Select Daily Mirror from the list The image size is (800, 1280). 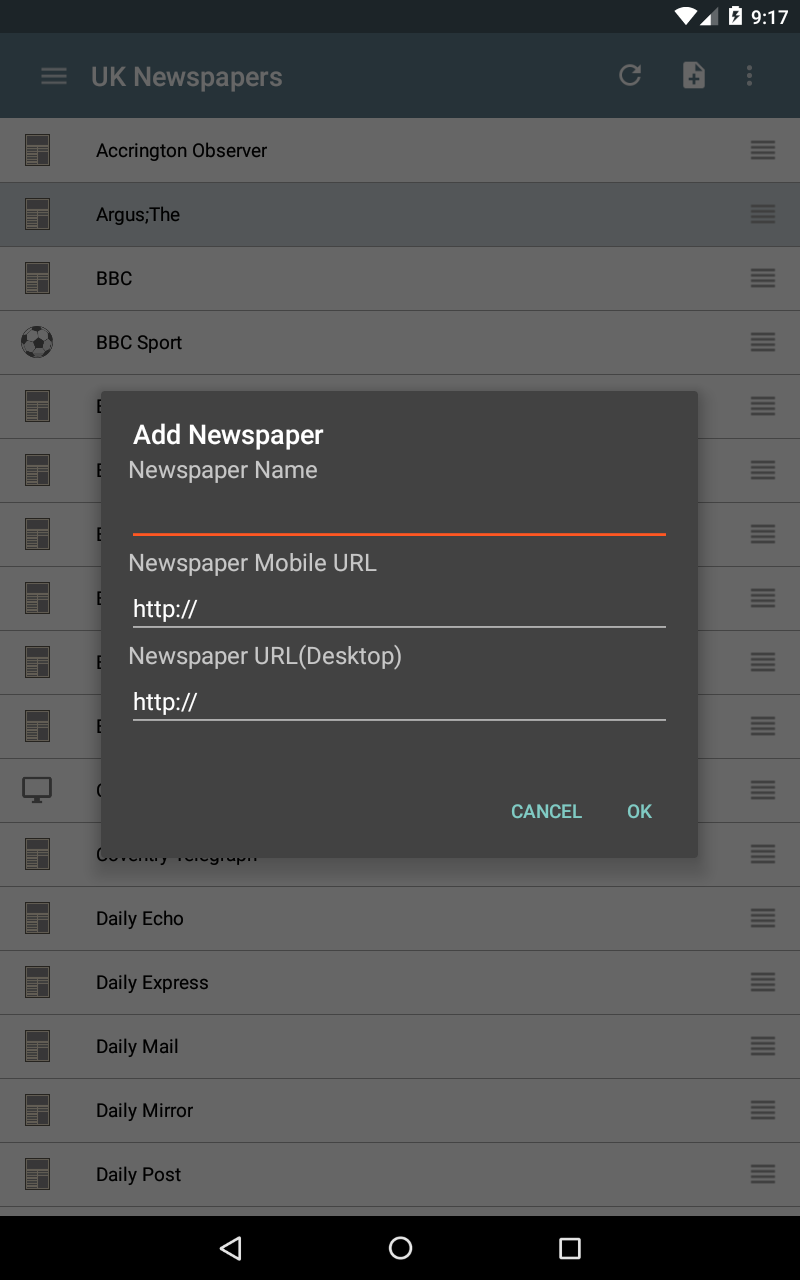pos(145,1110)
